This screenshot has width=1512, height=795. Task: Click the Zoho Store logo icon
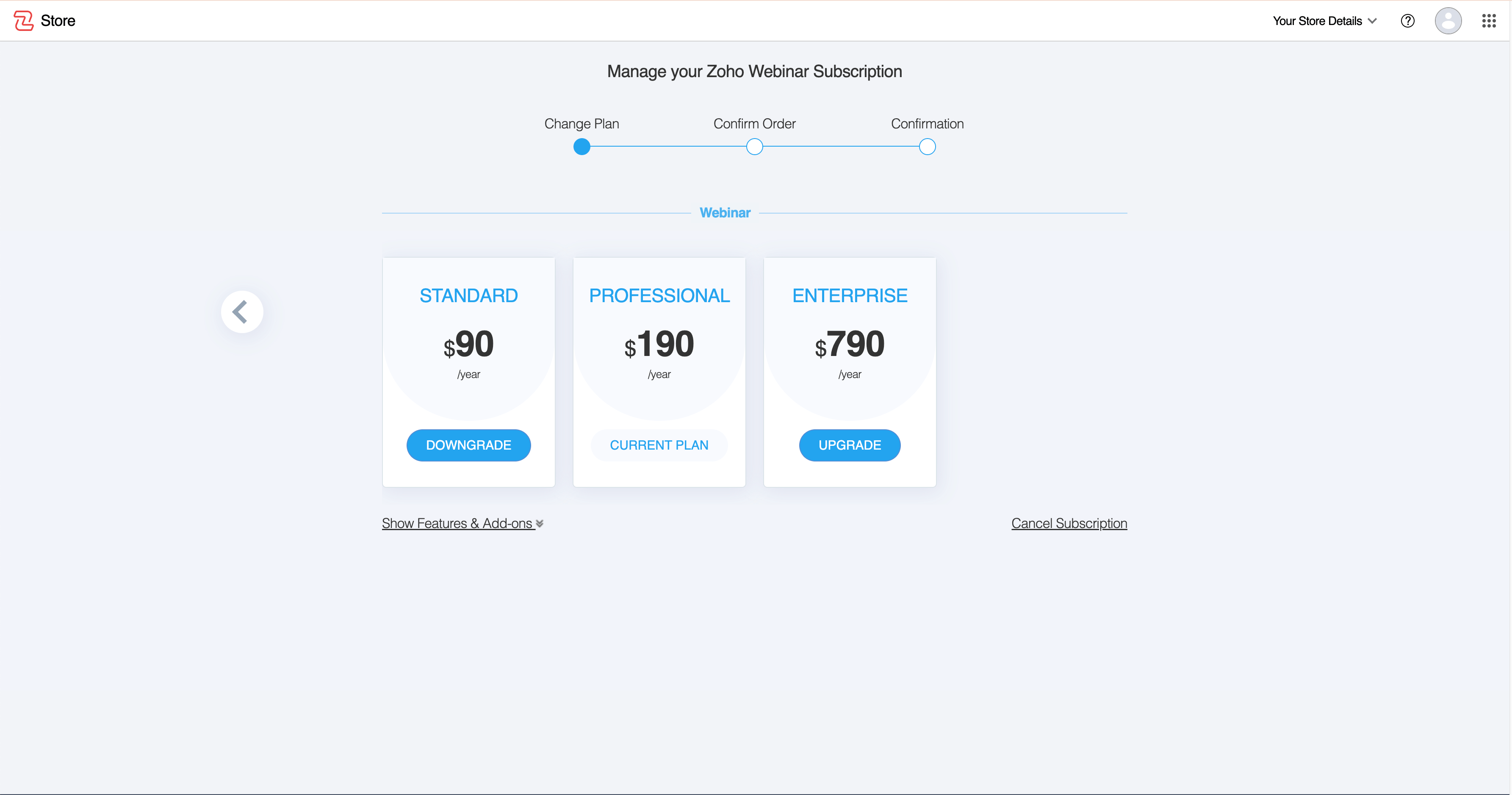tap(23, 20)
